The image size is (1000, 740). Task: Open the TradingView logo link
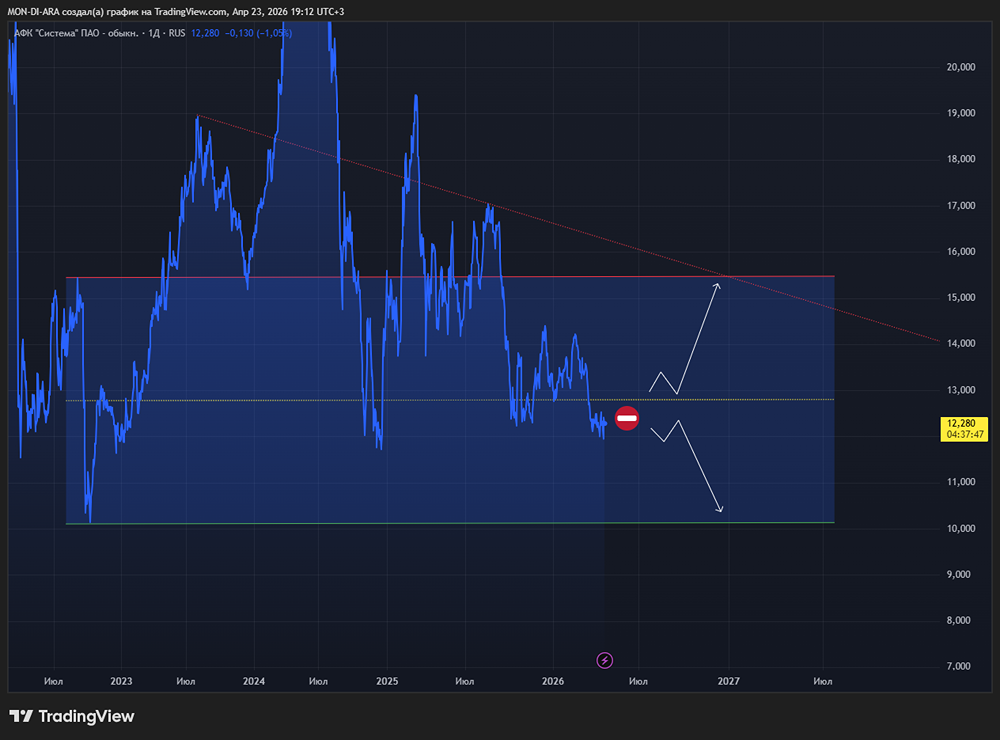point(71,716)
